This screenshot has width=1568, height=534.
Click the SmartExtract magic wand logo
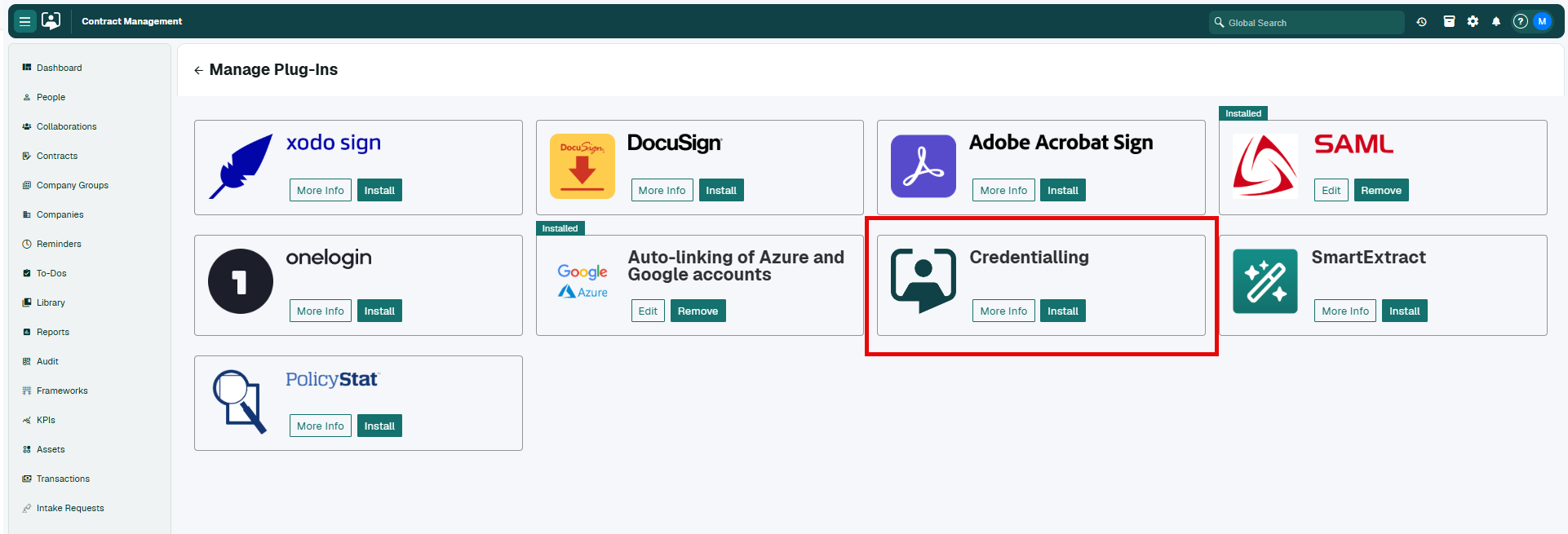click(1265, 281)
